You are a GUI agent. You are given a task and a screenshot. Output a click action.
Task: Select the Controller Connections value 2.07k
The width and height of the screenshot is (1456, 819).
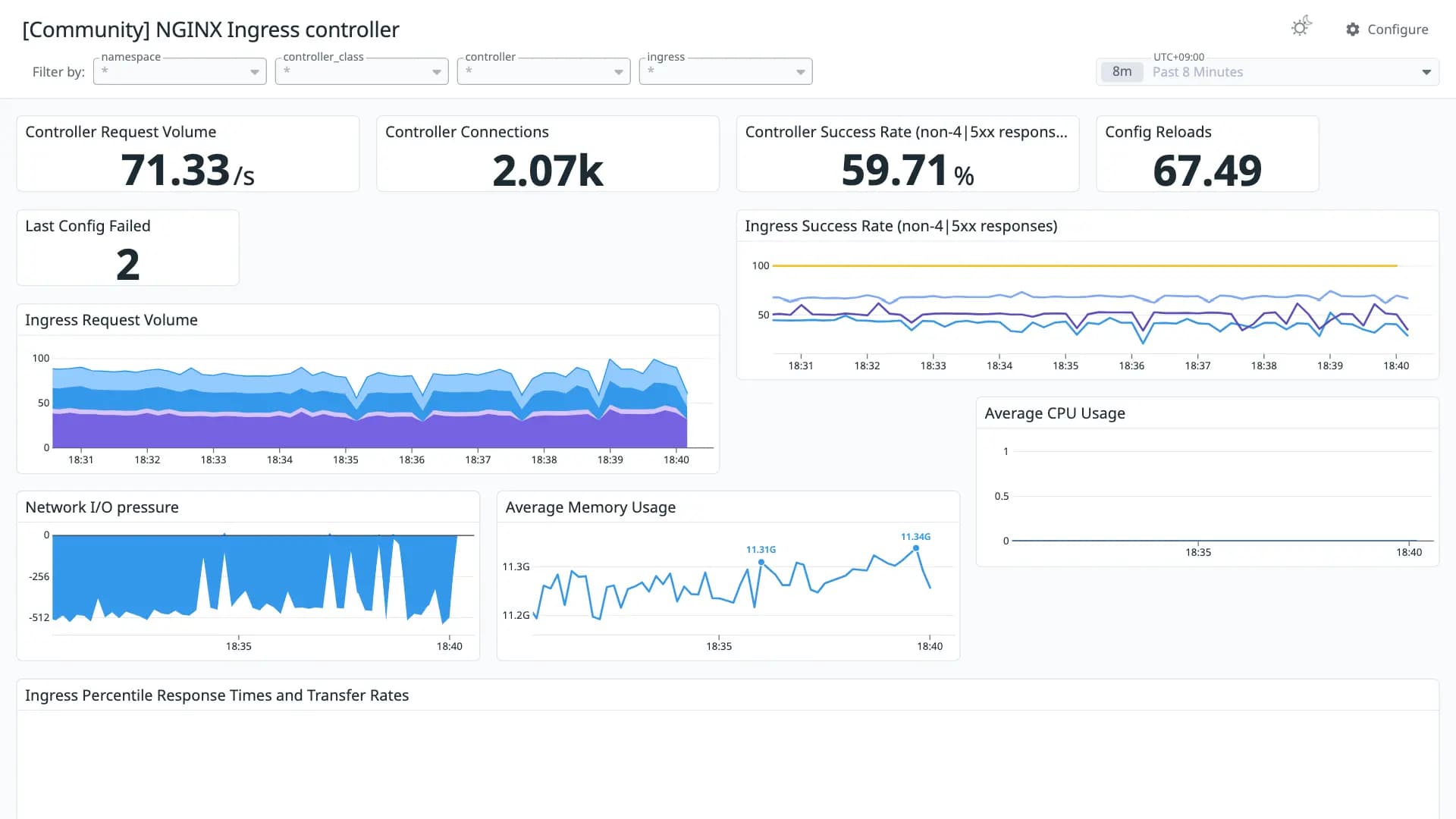(548, 170)
